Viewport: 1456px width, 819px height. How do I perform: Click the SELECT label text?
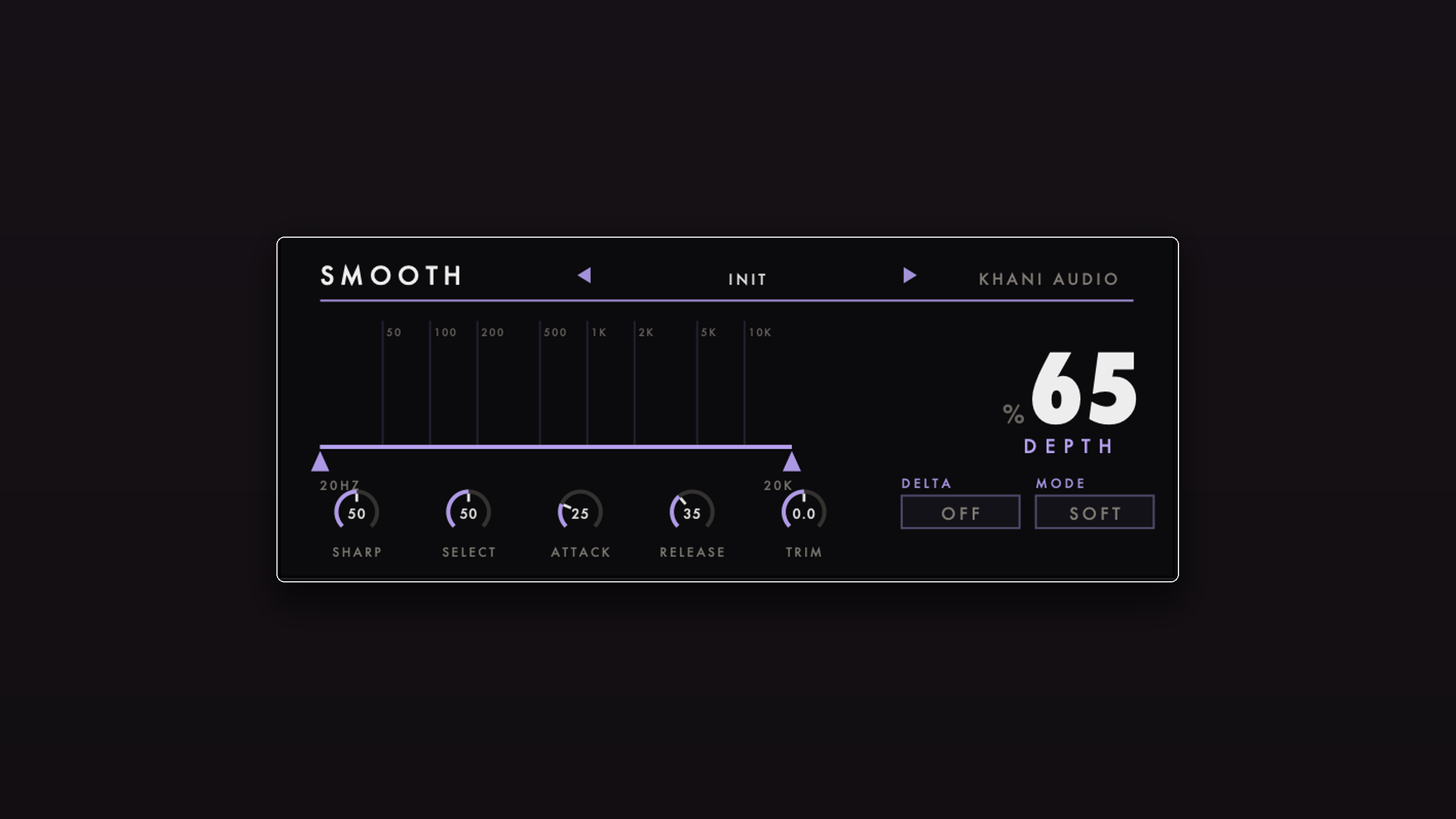[x=469, y=552]
